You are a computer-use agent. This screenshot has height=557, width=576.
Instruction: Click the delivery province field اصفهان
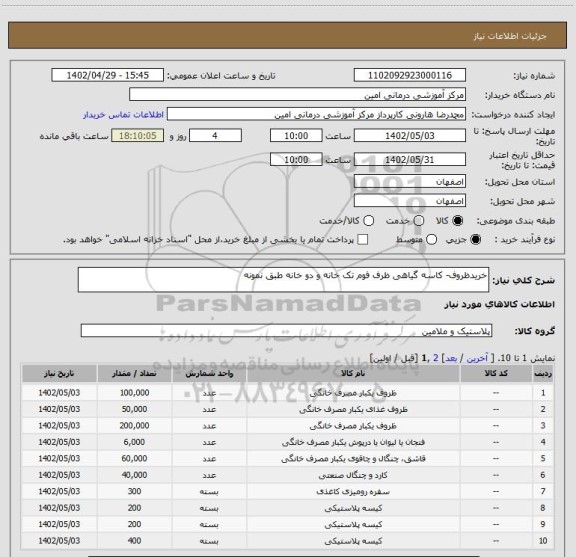click(410, 182)
